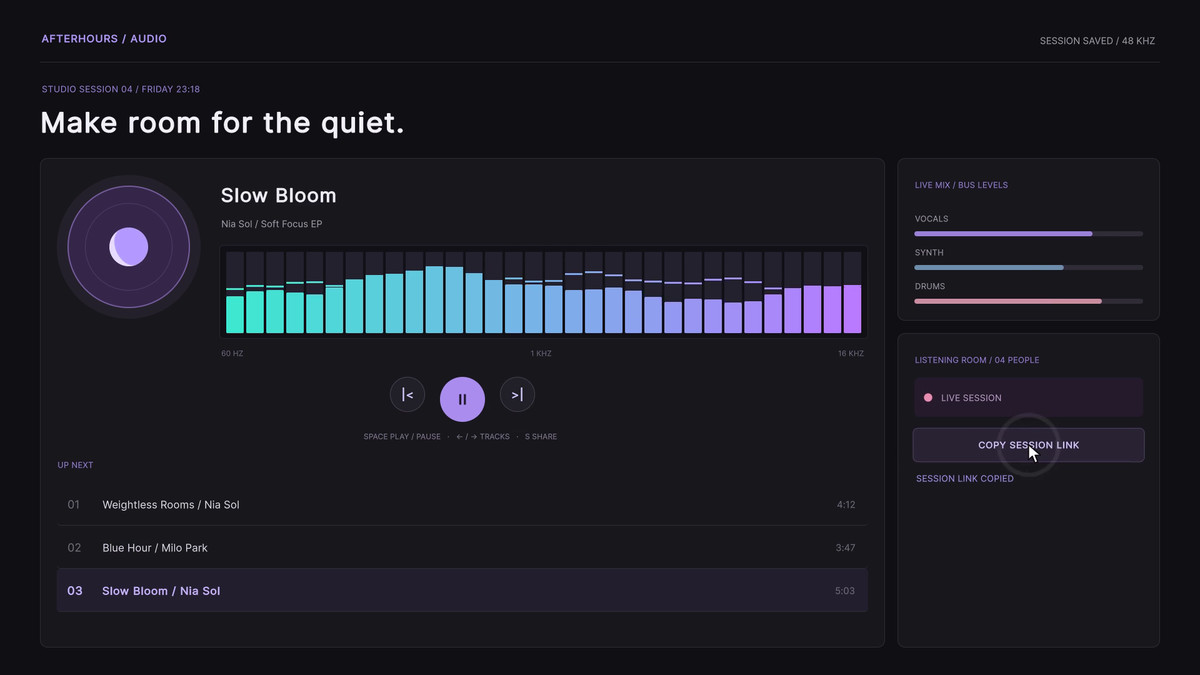
Task: Click the spinning album disc artwork
Action: [128, 246]
